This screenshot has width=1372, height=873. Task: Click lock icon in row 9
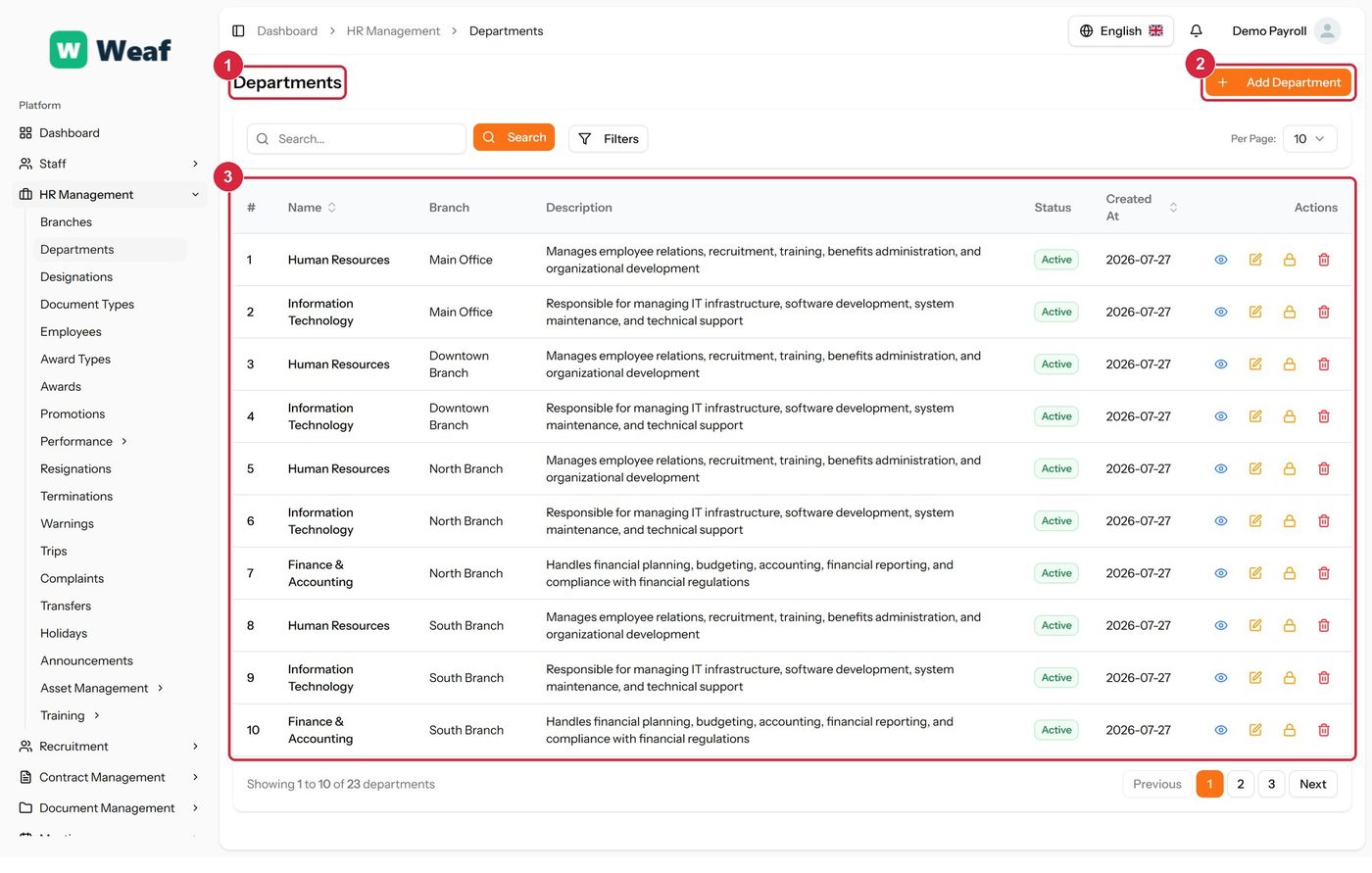coord(1290,678)
